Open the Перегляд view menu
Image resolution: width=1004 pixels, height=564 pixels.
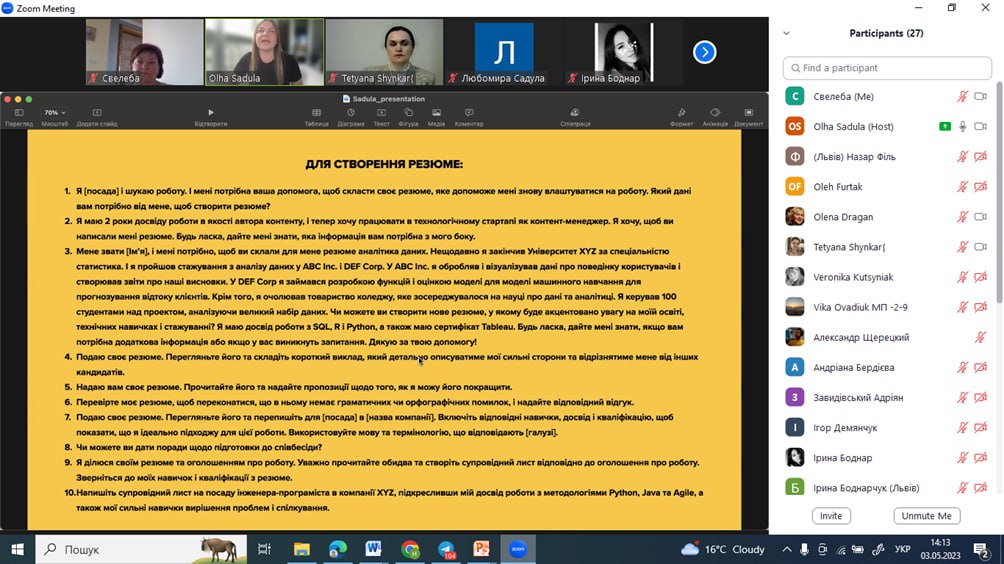[18, 113]
